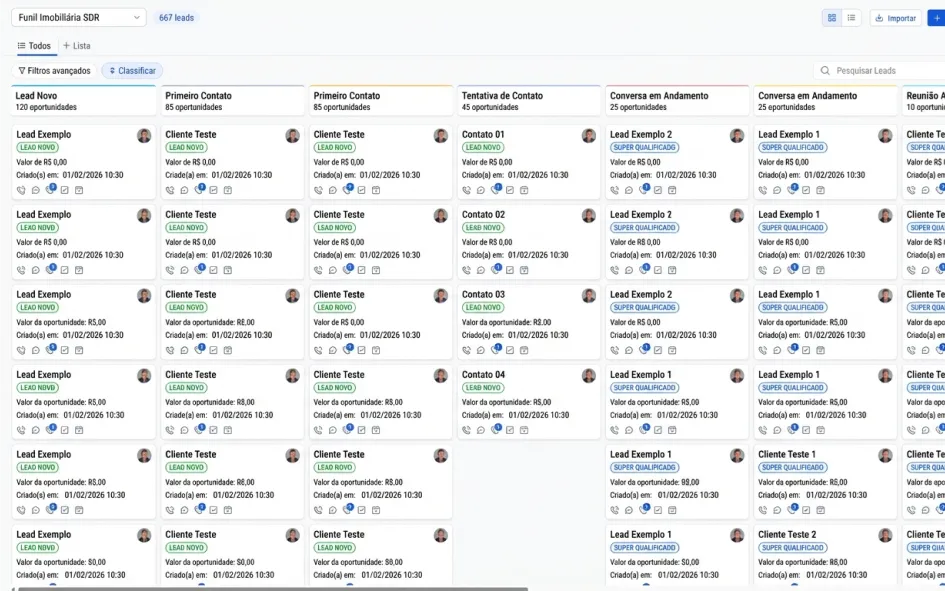The image size is (945, 591).
Task: Add a new list with the Lista tab
Action: [x=77, y=46]
